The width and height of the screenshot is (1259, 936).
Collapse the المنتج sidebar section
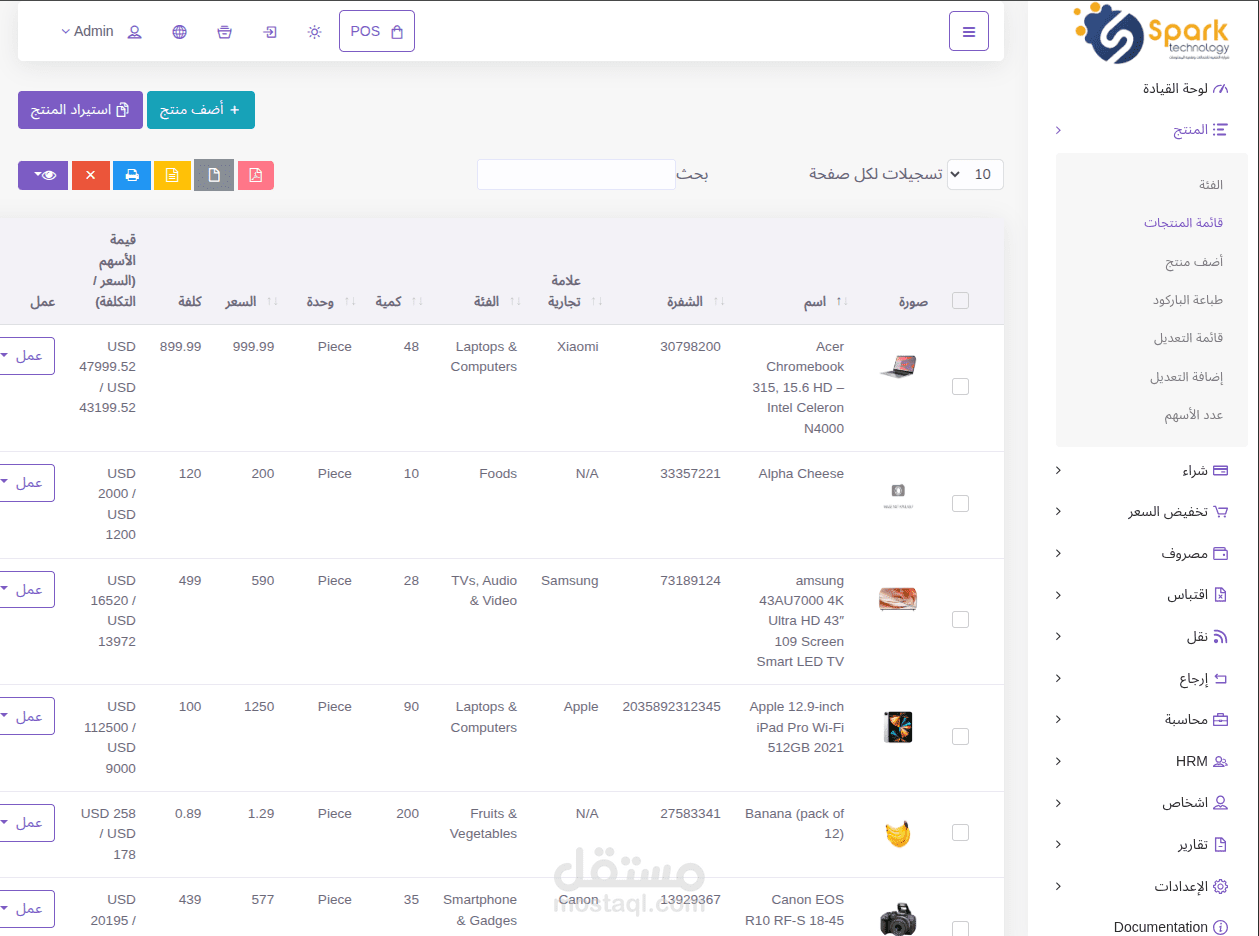point(1143,130)
